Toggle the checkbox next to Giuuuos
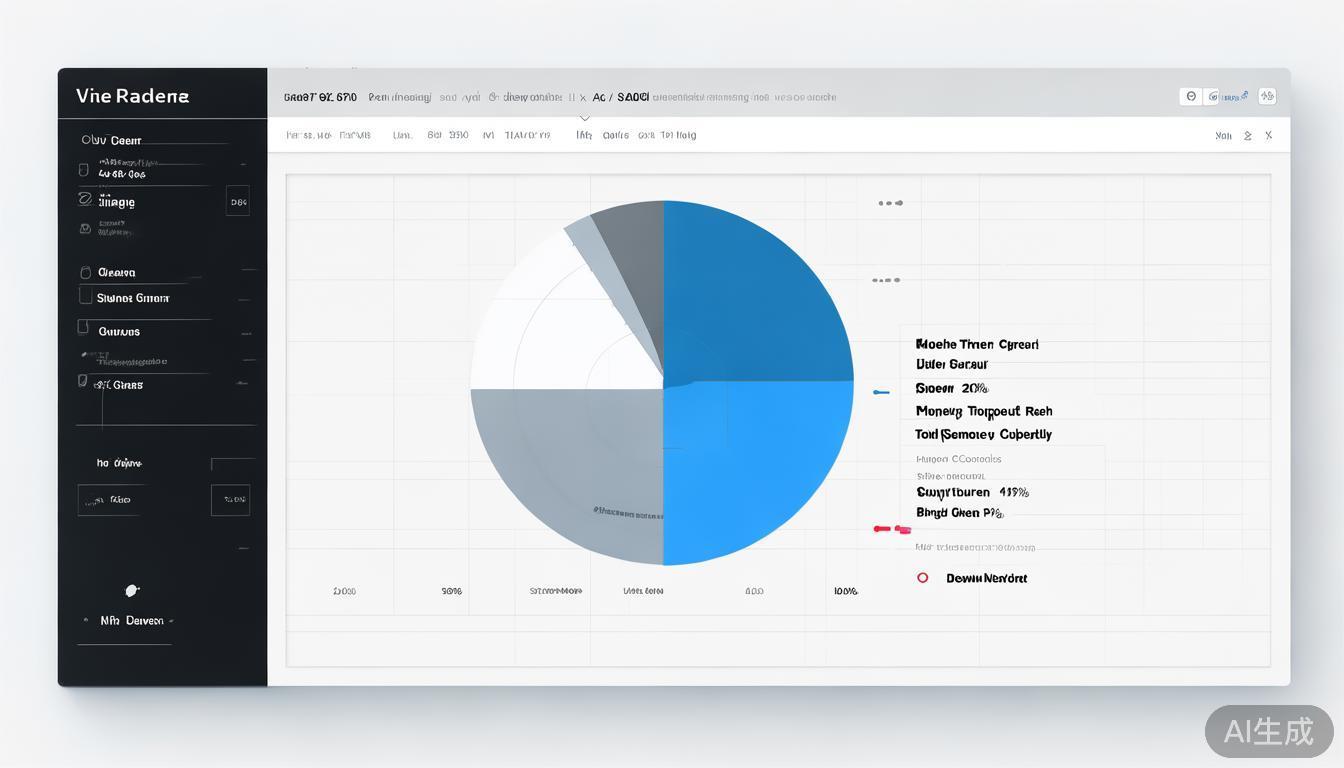The height and width of the screenshot is (768, 1344). coord(84,328)
